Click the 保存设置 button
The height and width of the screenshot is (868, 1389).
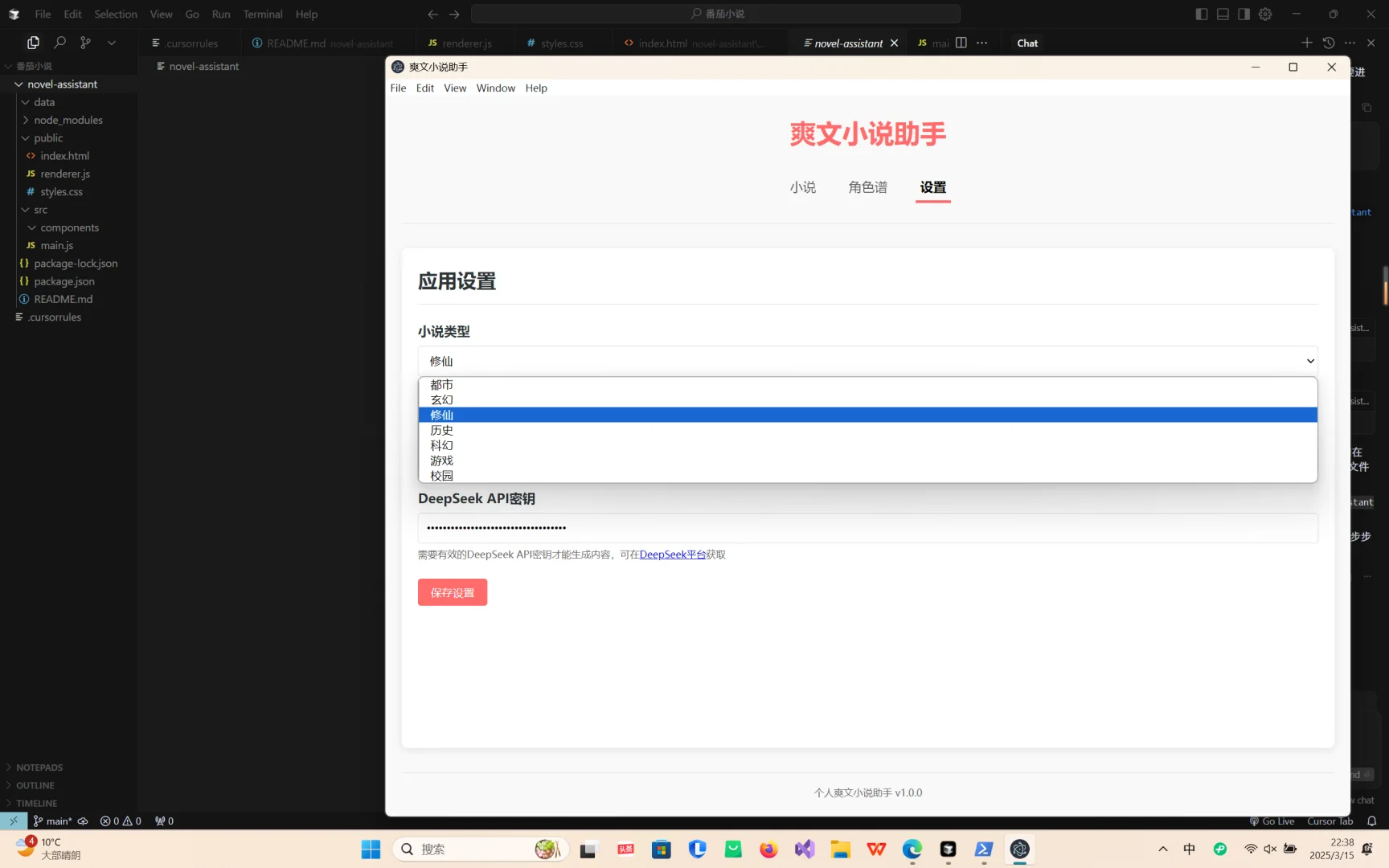click(452, 592)
